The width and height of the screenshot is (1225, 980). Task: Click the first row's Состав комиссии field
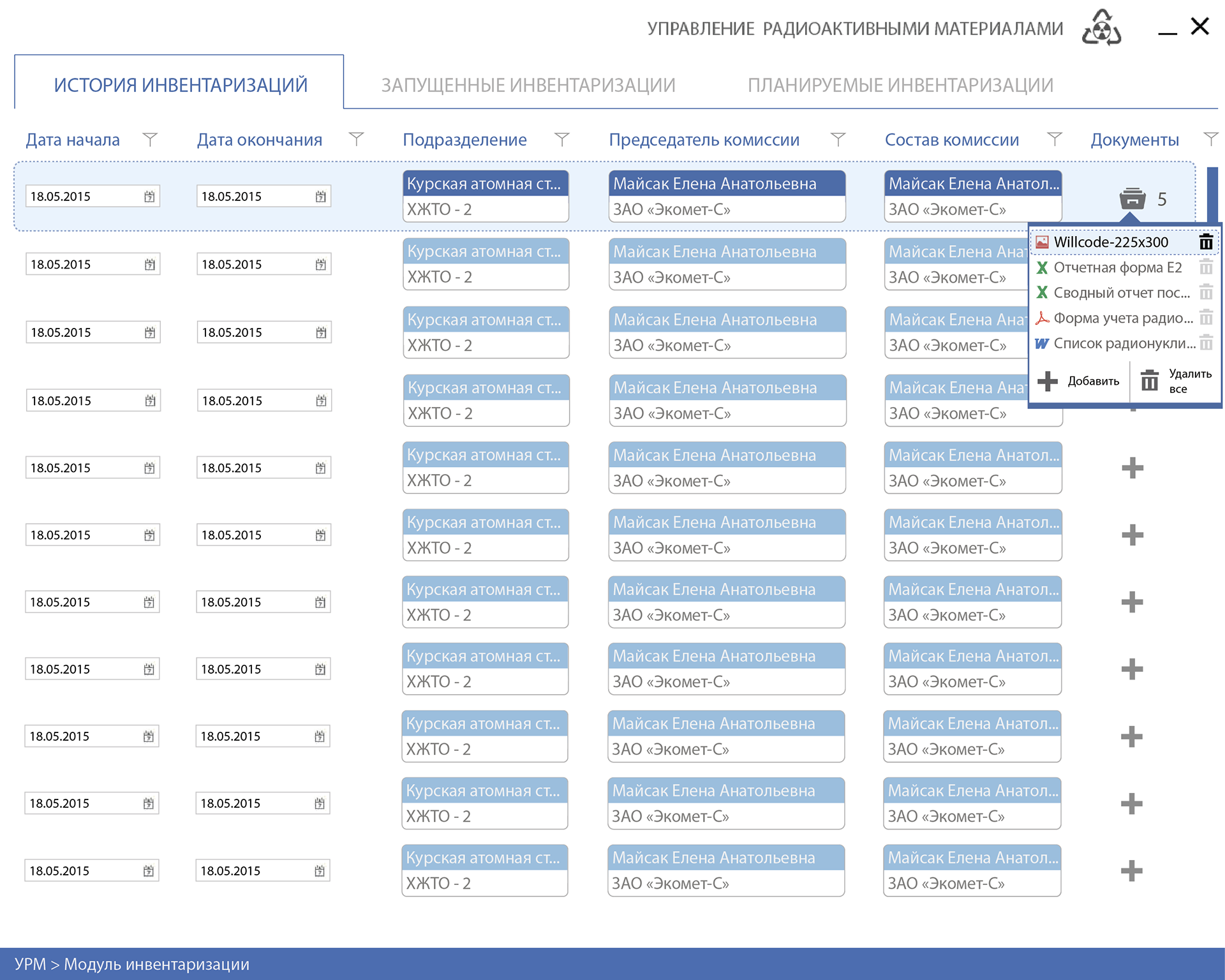point(973,196)
